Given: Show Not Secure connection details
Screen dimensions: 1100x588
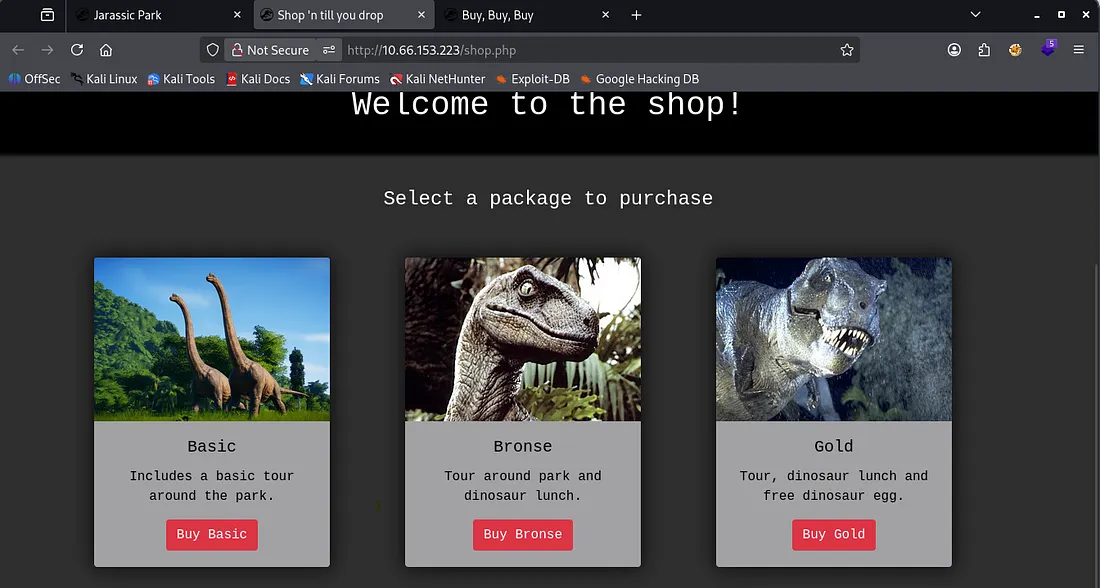Looking at the screenshot, I should click(269, 50).
